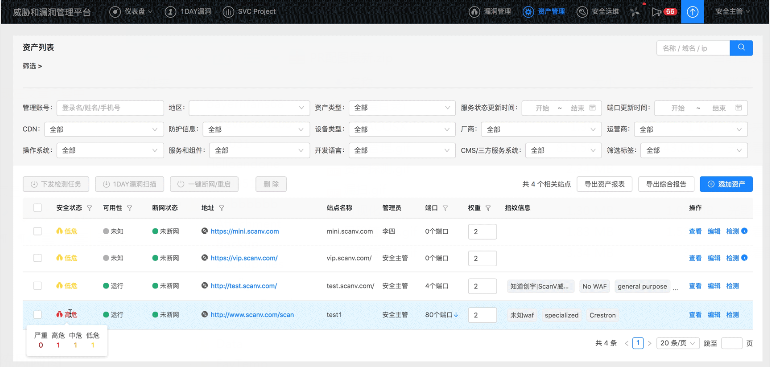Toggle the select-all checkbox in table header
The image size is (770, 367).
tap(37, 208)
